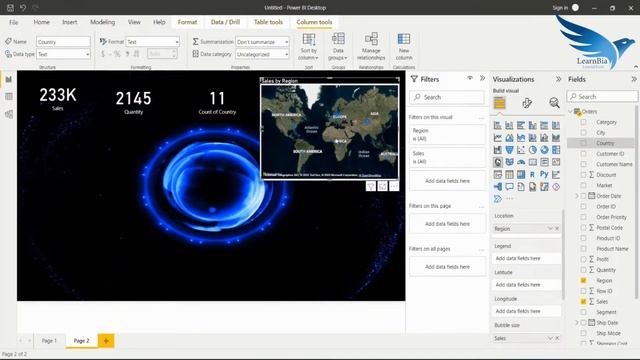Open the Region is (All) filter card
Screen dimensions: 640x360
[447, 134]
